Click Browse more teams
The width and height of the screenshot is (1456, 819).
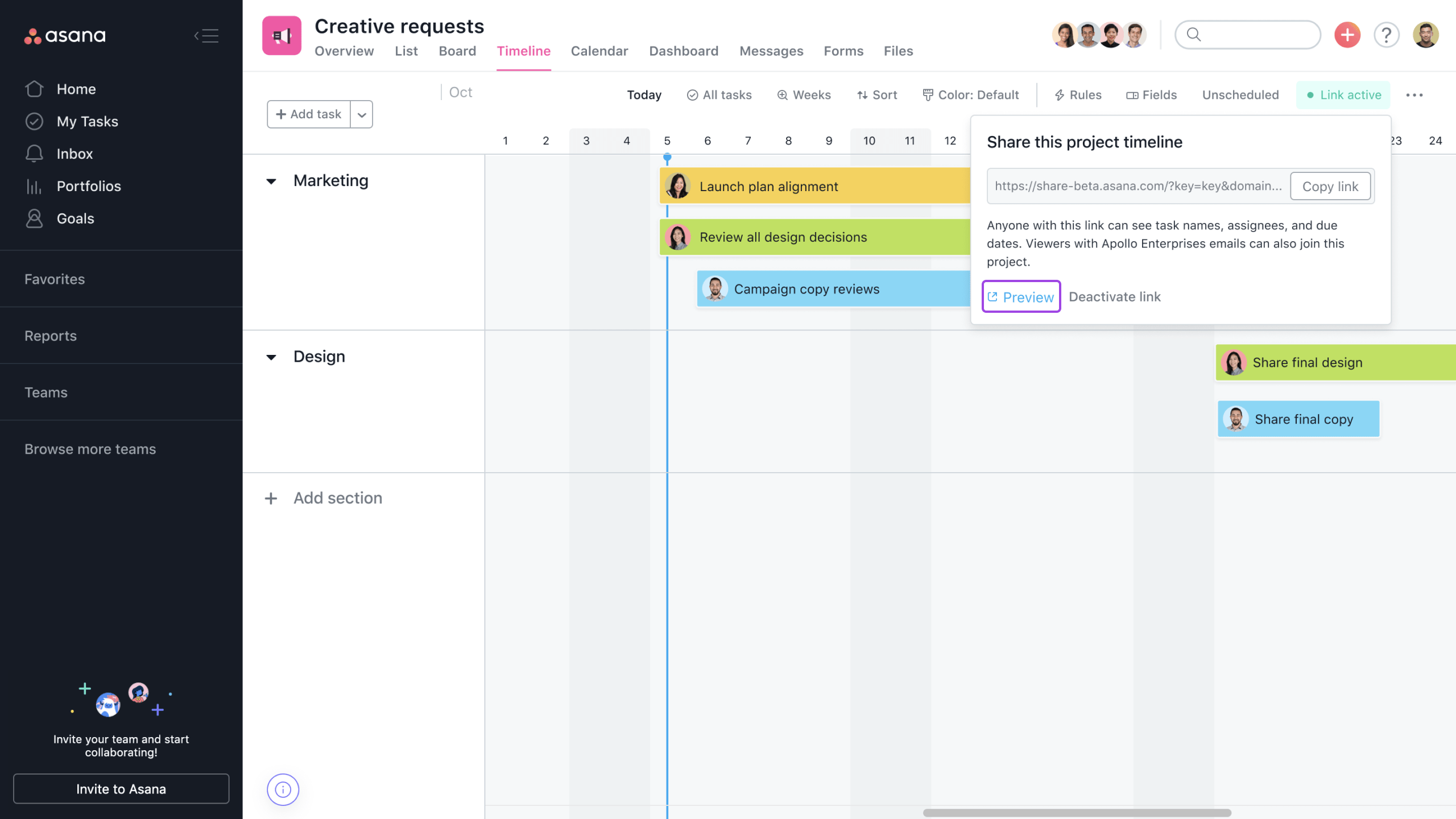pos(90,449)
